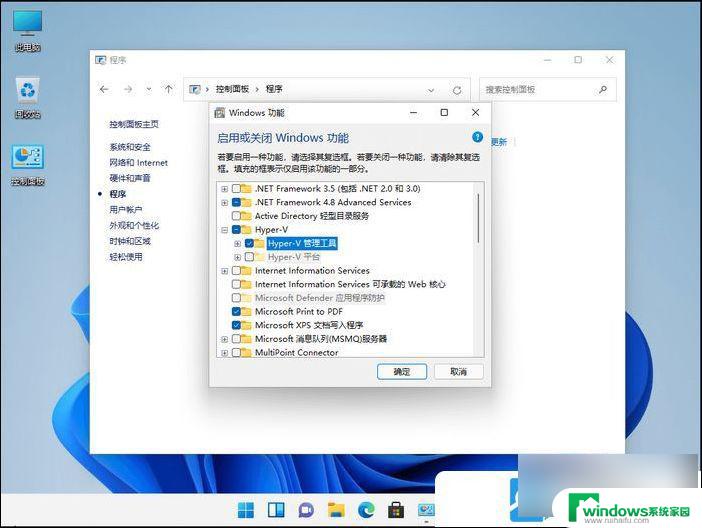
Task: Select 网络和 Internet category
Action: click(x=138, y=163)
